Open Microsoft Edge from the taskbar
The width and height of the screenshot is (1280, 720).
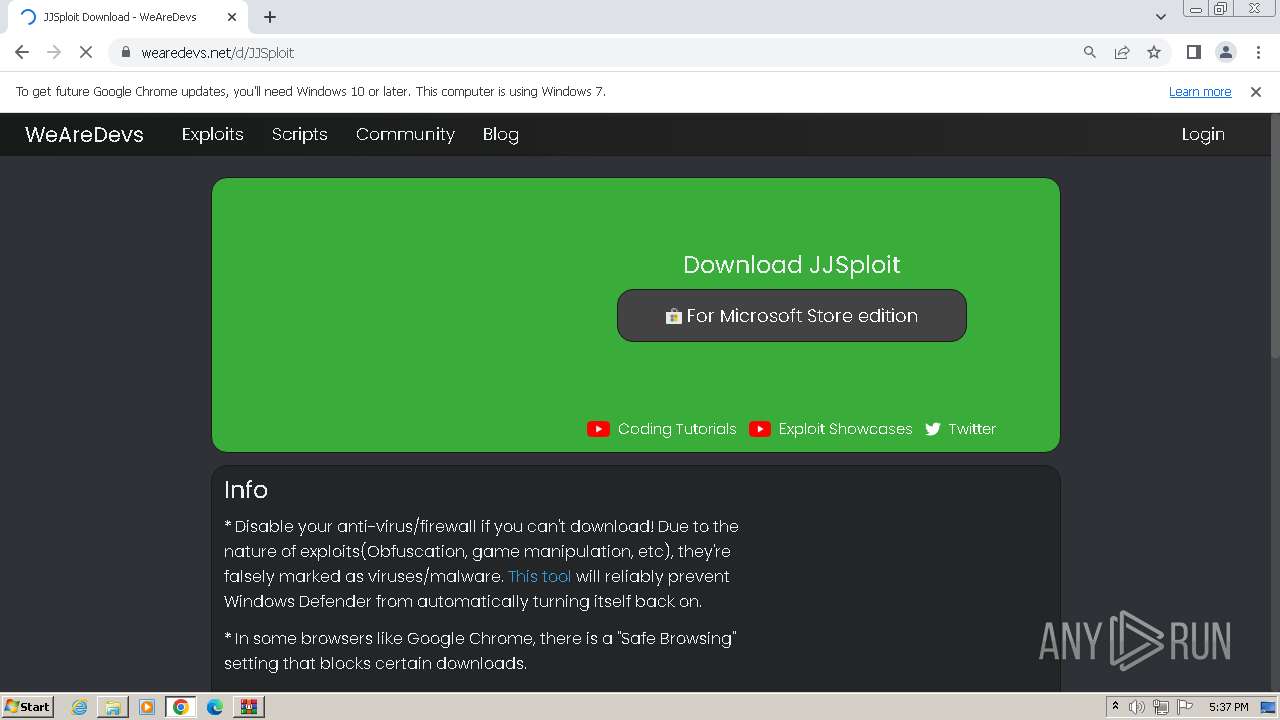215,707
